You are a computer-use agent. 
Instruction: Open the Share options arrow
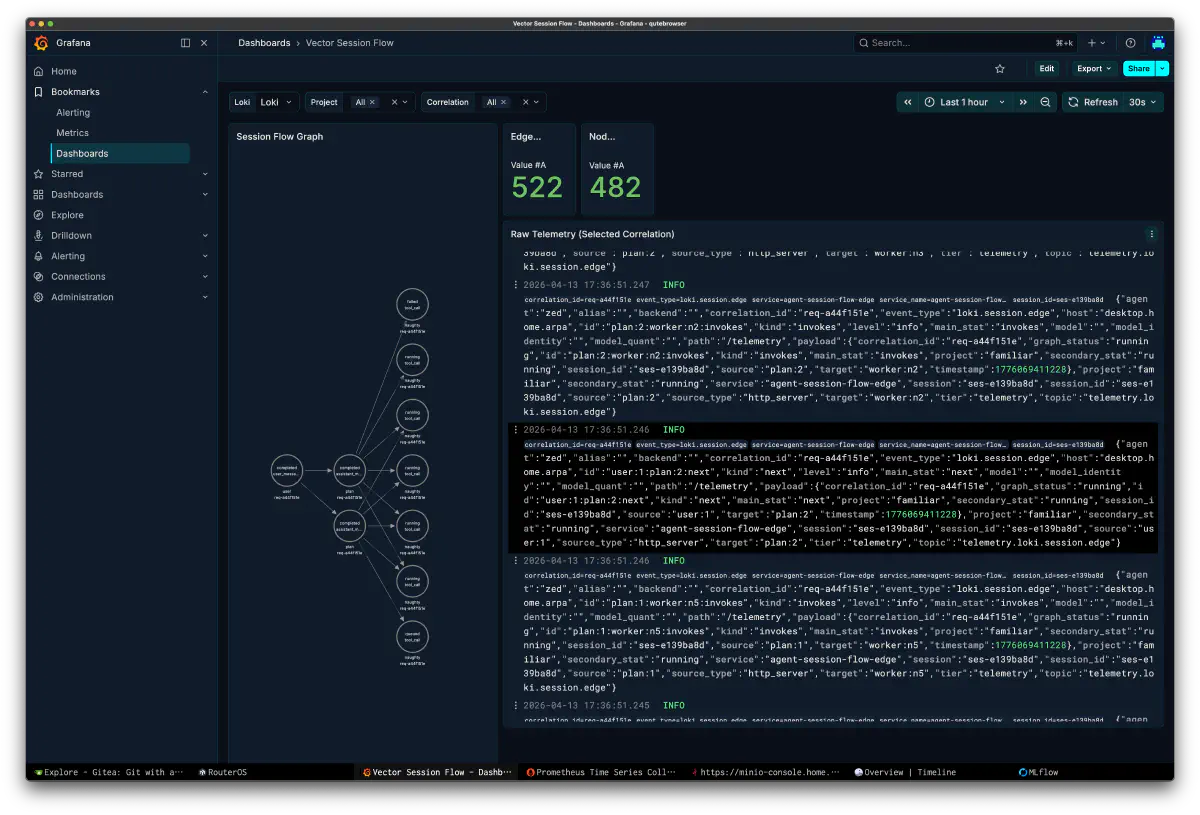click(x=1162, y=69)
